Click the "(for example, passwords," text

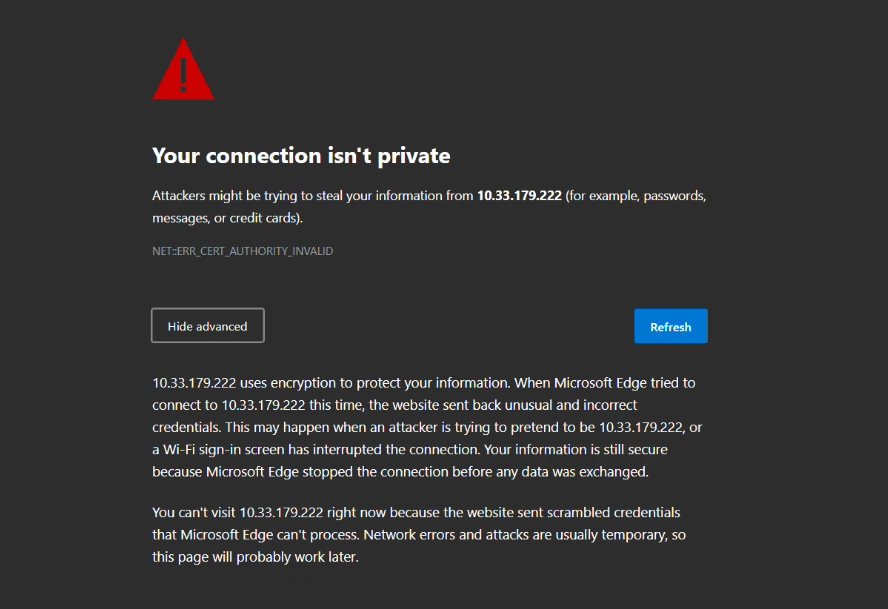636,196
